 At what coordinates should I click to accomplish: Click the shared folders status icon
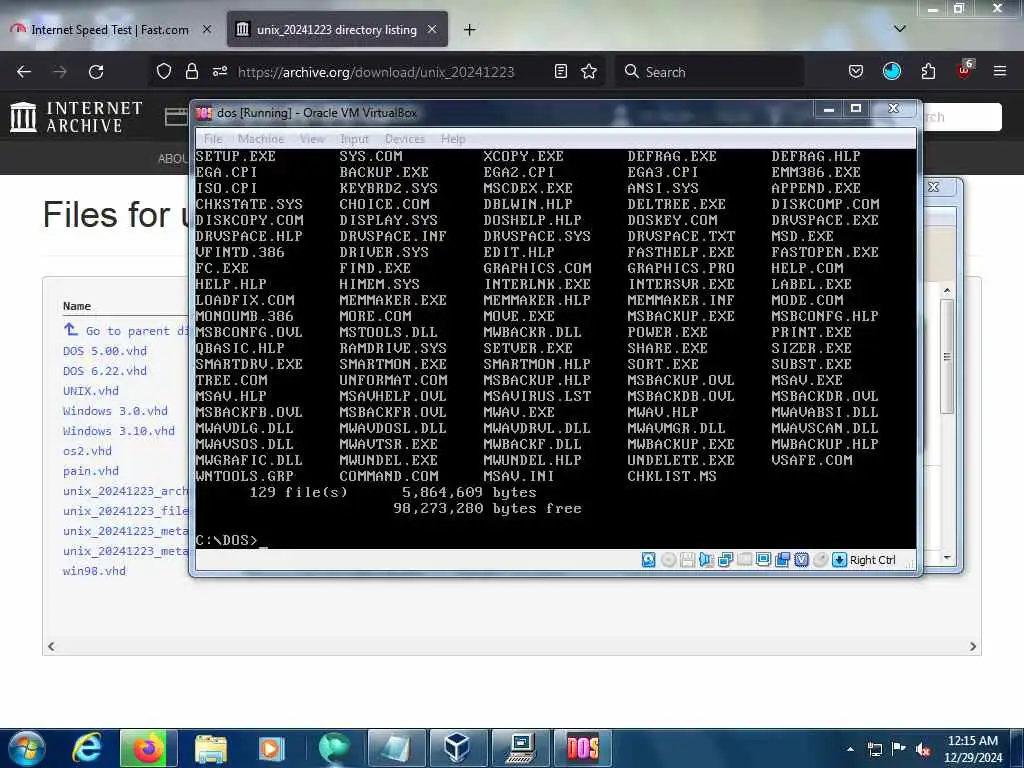(744, 560)
